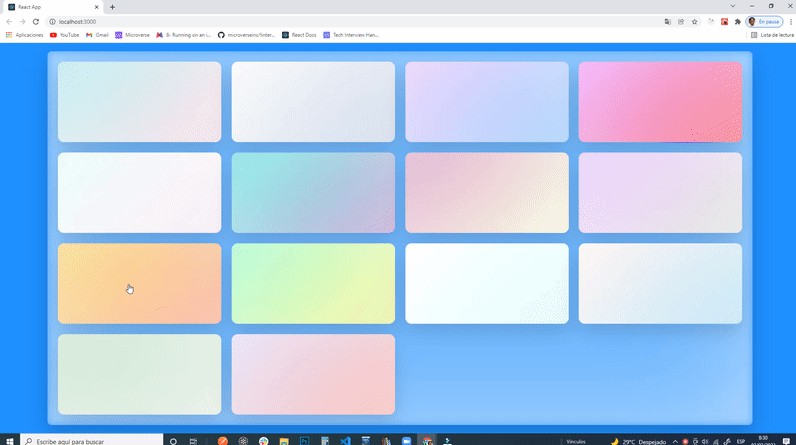Click the localhost:3000 address bar
The image size is (796, 445).
[x=300, y=21]
